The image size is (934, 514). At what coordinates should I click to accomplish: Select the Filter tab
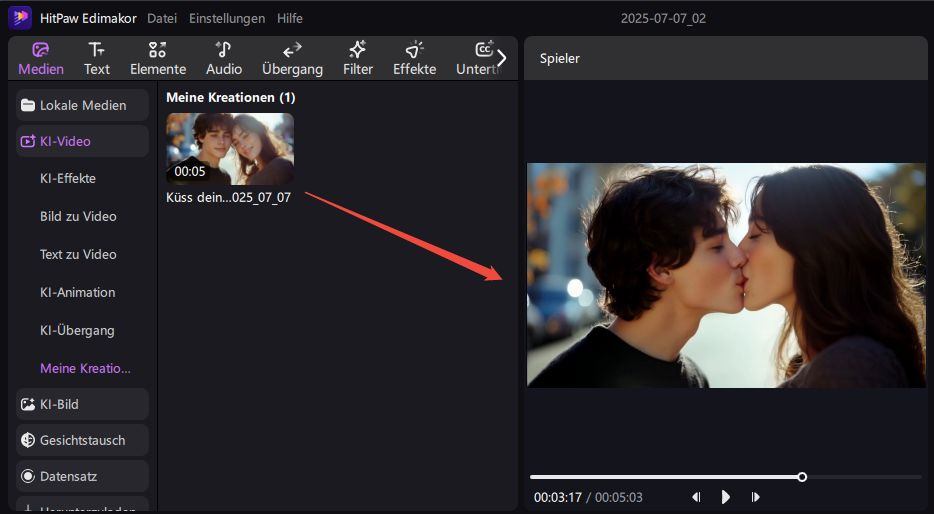click(358, 58)
